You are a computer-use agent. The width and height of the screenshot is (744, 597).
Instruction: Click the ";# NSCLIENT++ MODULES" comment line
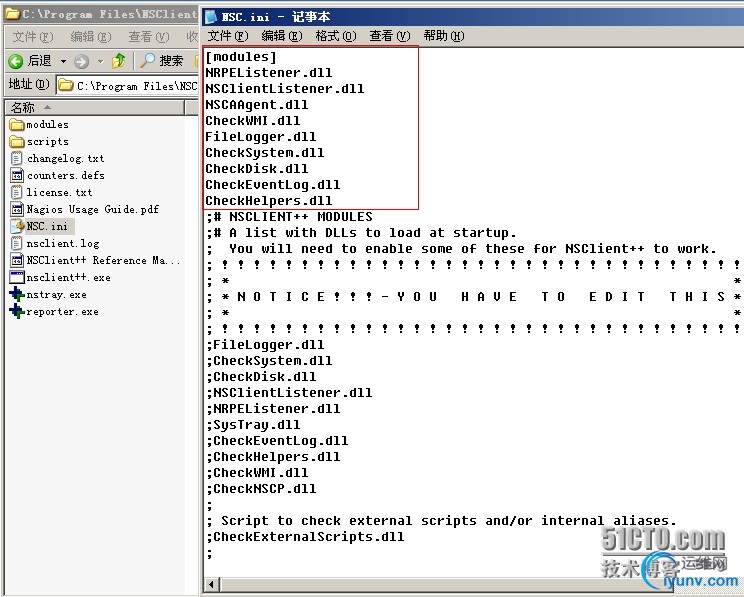(x=289, y=217)
